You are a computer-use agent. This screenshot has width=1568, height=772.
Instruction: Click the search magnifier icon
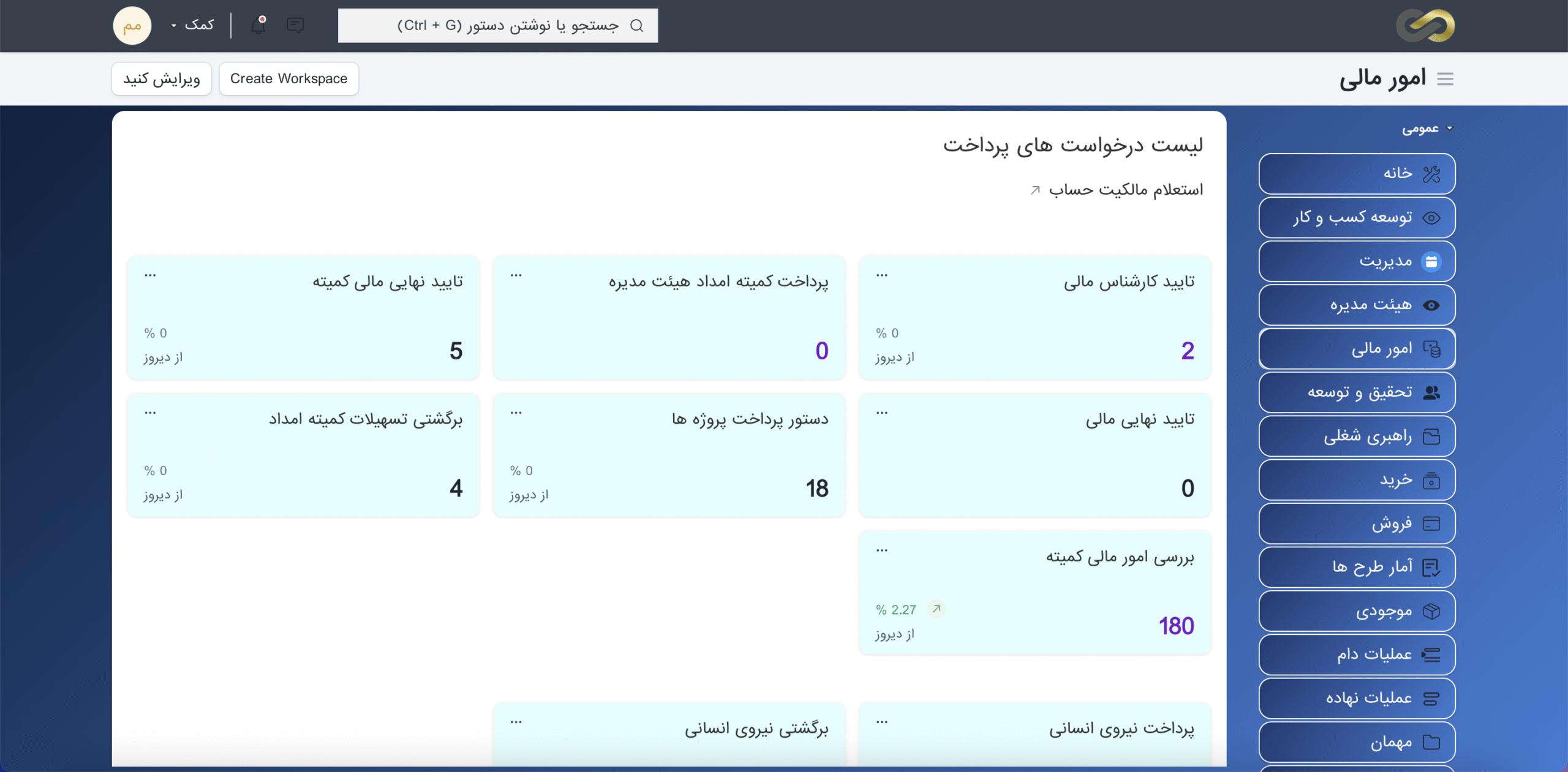637,25
